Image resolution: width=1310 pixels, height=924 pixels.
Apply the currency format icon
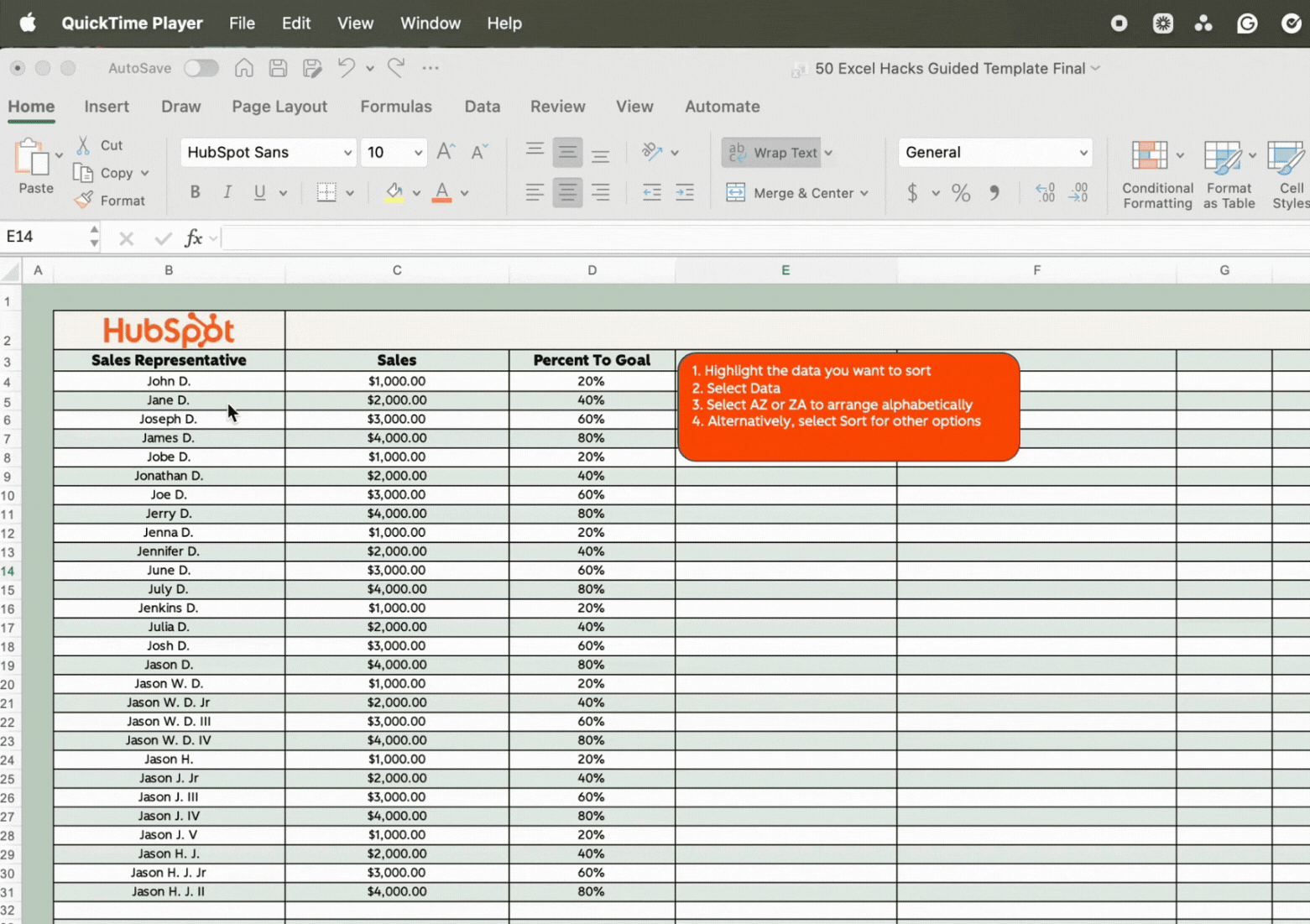914,192
